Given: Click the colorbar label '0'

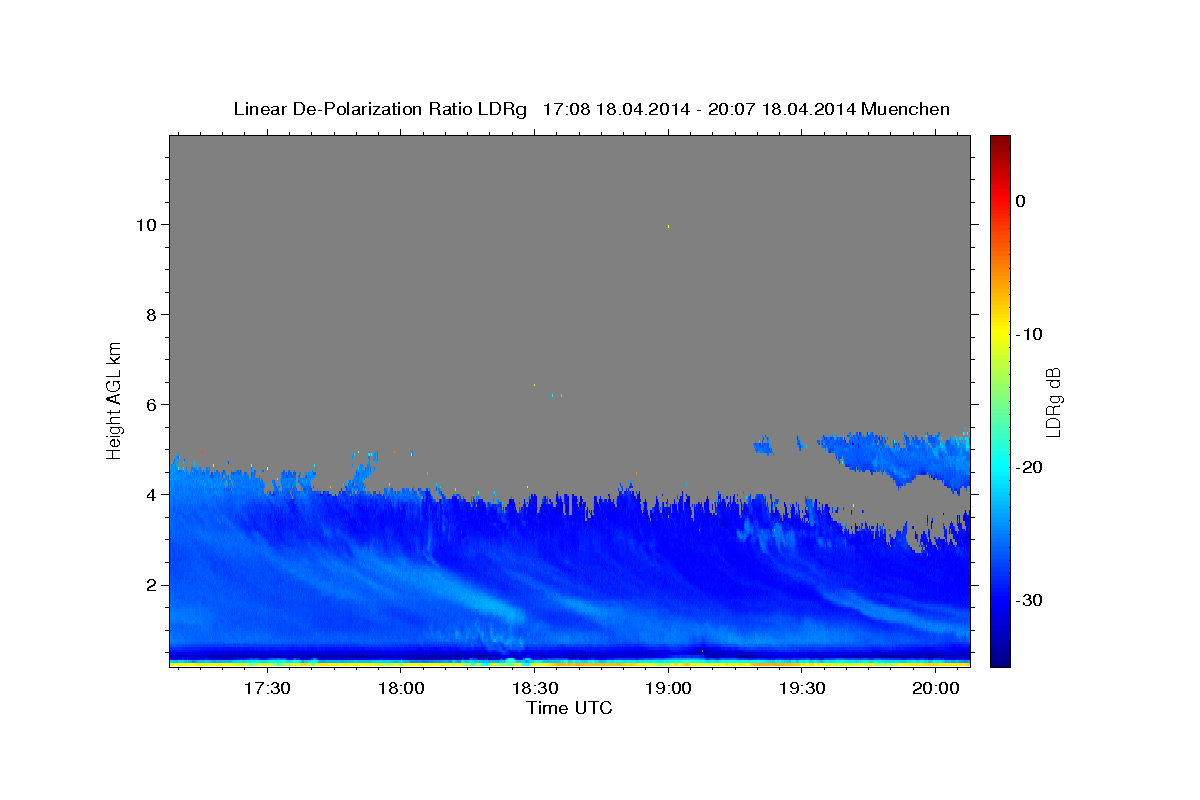Looking at the screenshot, I should (1020, 201).
